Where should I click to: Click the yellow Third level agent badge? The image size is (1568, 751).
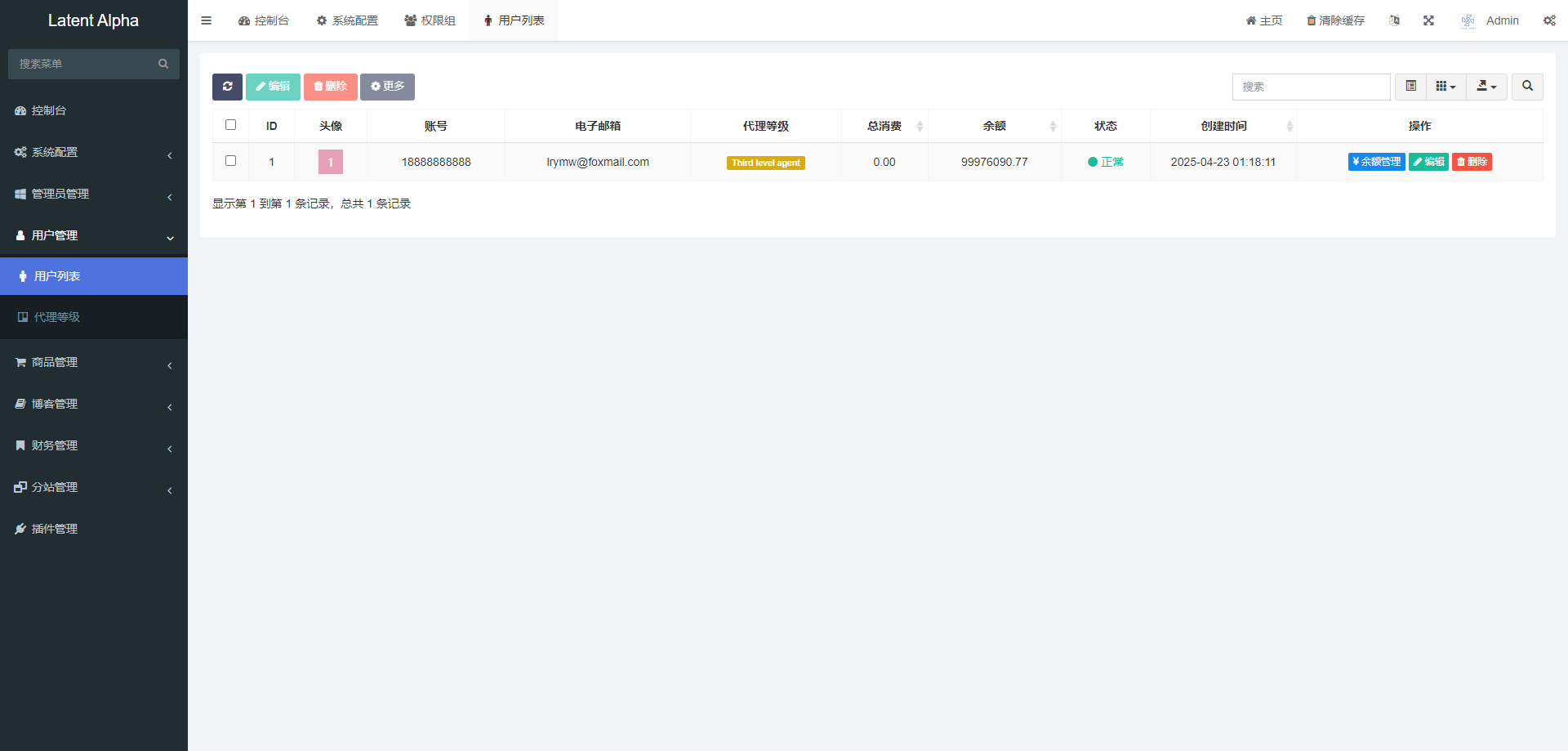(765, 163)
